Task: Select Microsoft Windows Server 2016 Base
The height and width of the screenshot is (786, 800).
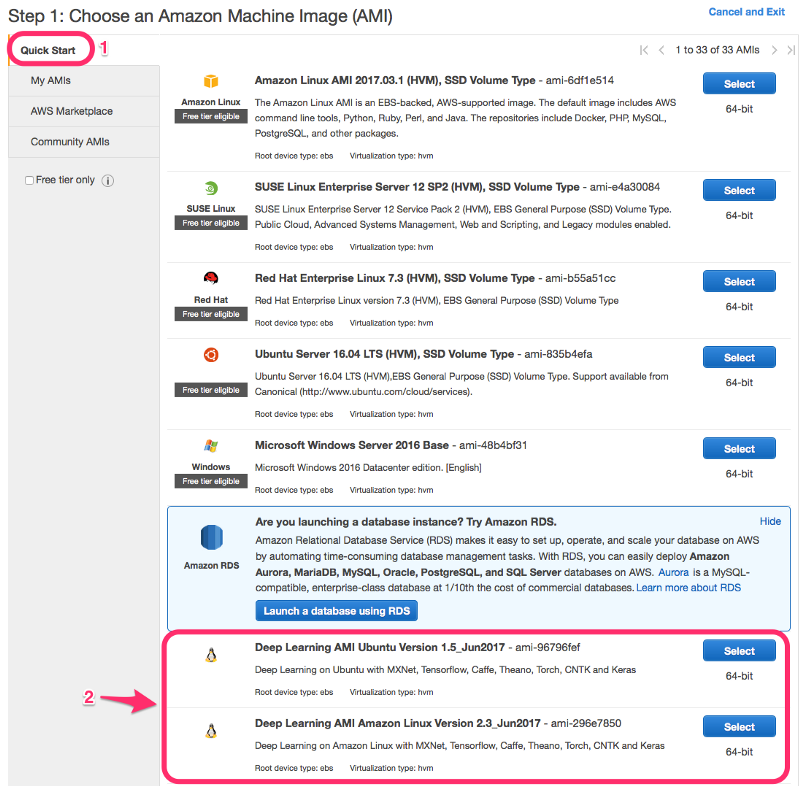Action: click(x=739, y=449)
